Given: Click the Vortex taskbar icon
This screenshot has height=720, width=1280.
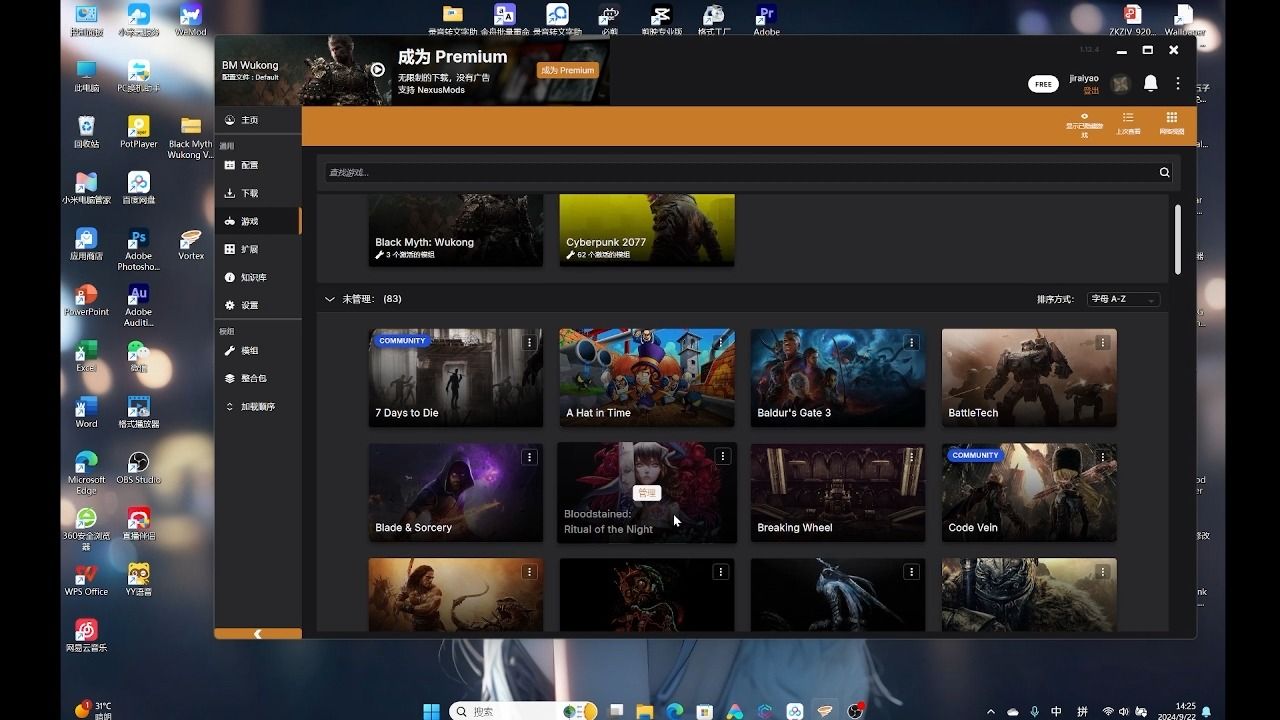Looking at the screenshot, I should (825, 711).
